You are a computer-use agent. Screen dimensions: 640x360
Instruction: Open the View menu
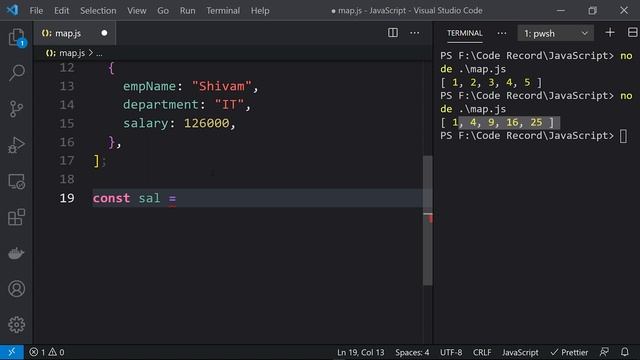(x=136, y=10)
